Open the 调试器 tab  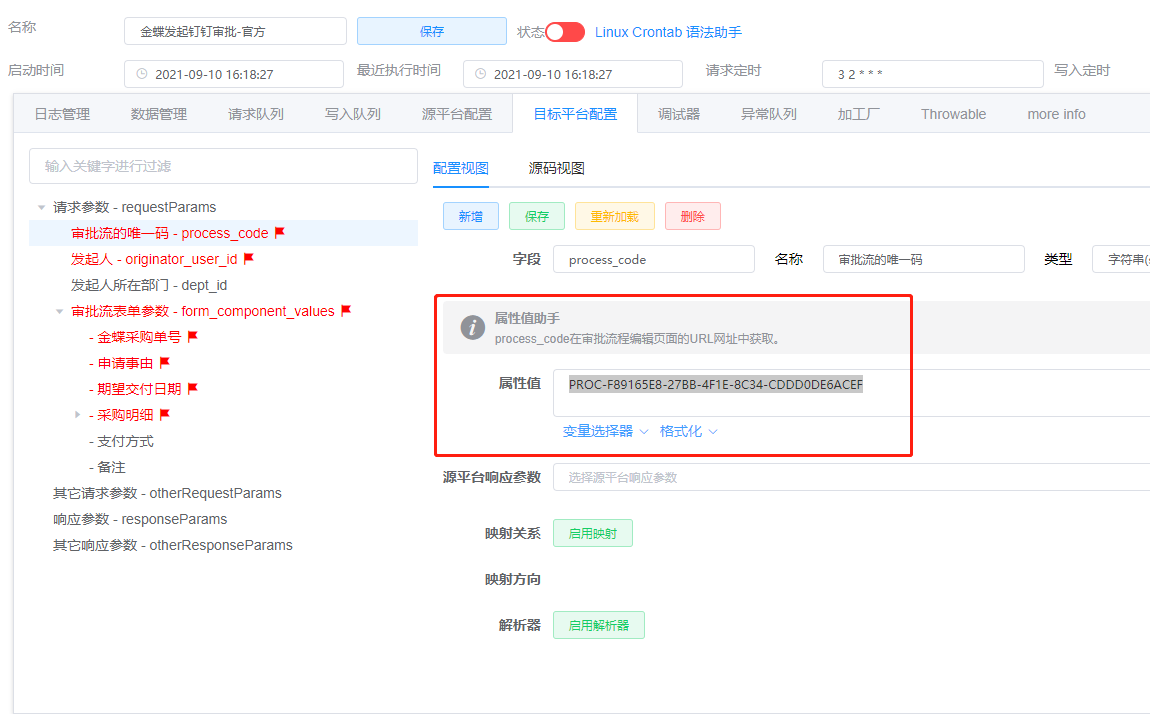[x=678, y=114]
